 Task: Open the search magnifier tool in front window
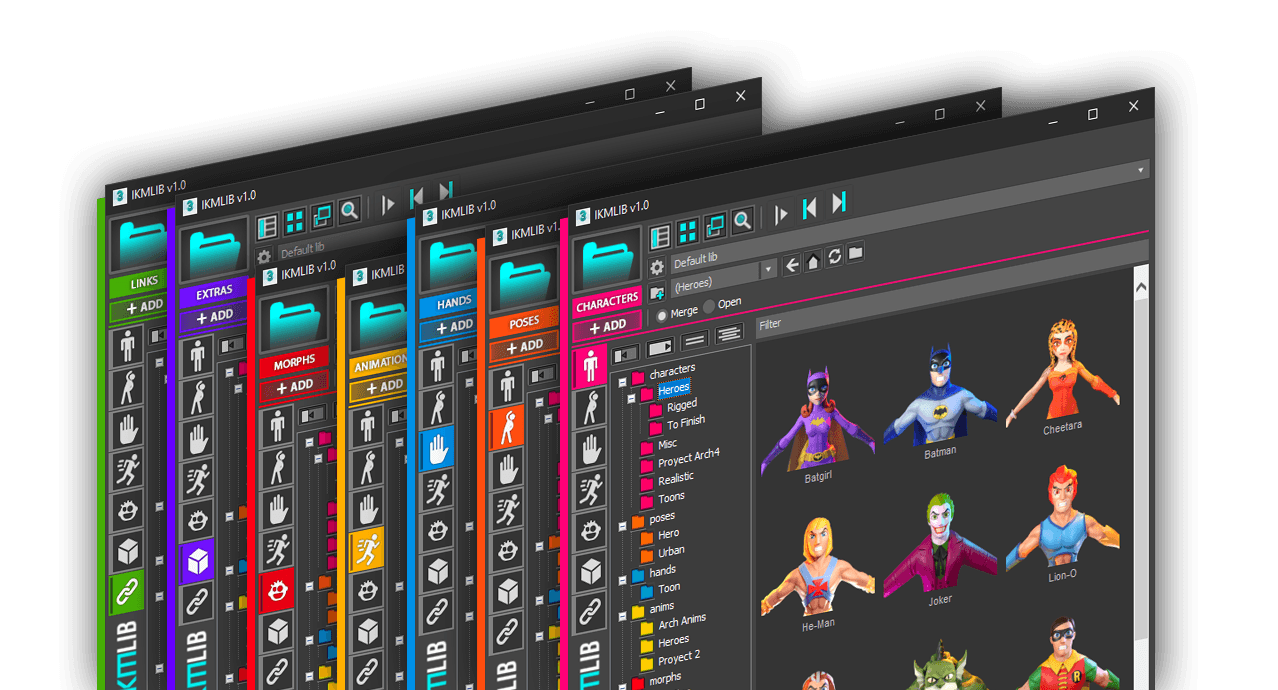(x=742, y=220)
